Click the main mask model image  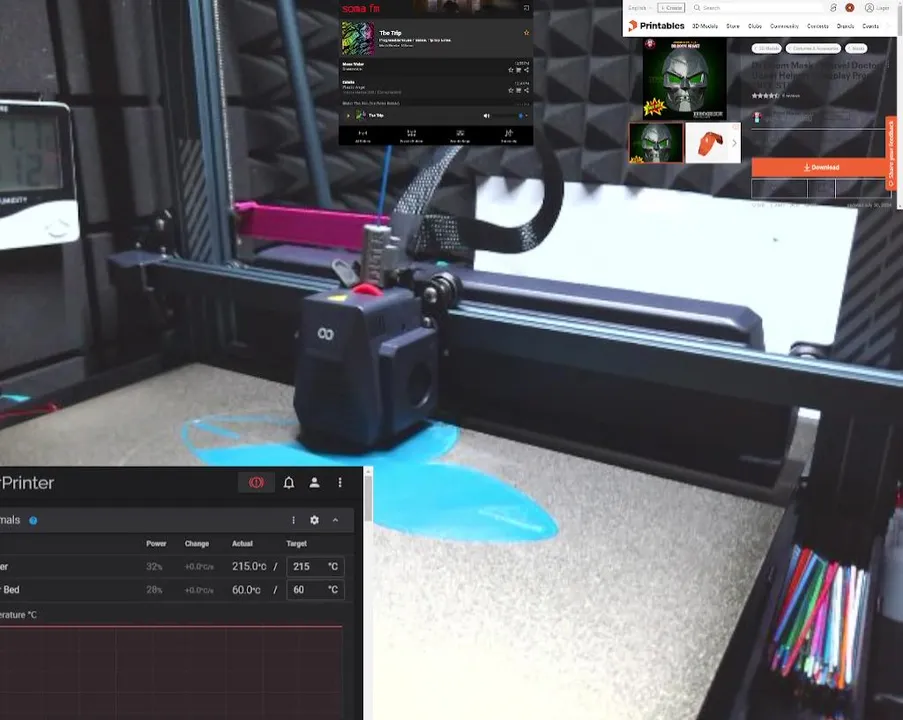(x=685, y=79)
